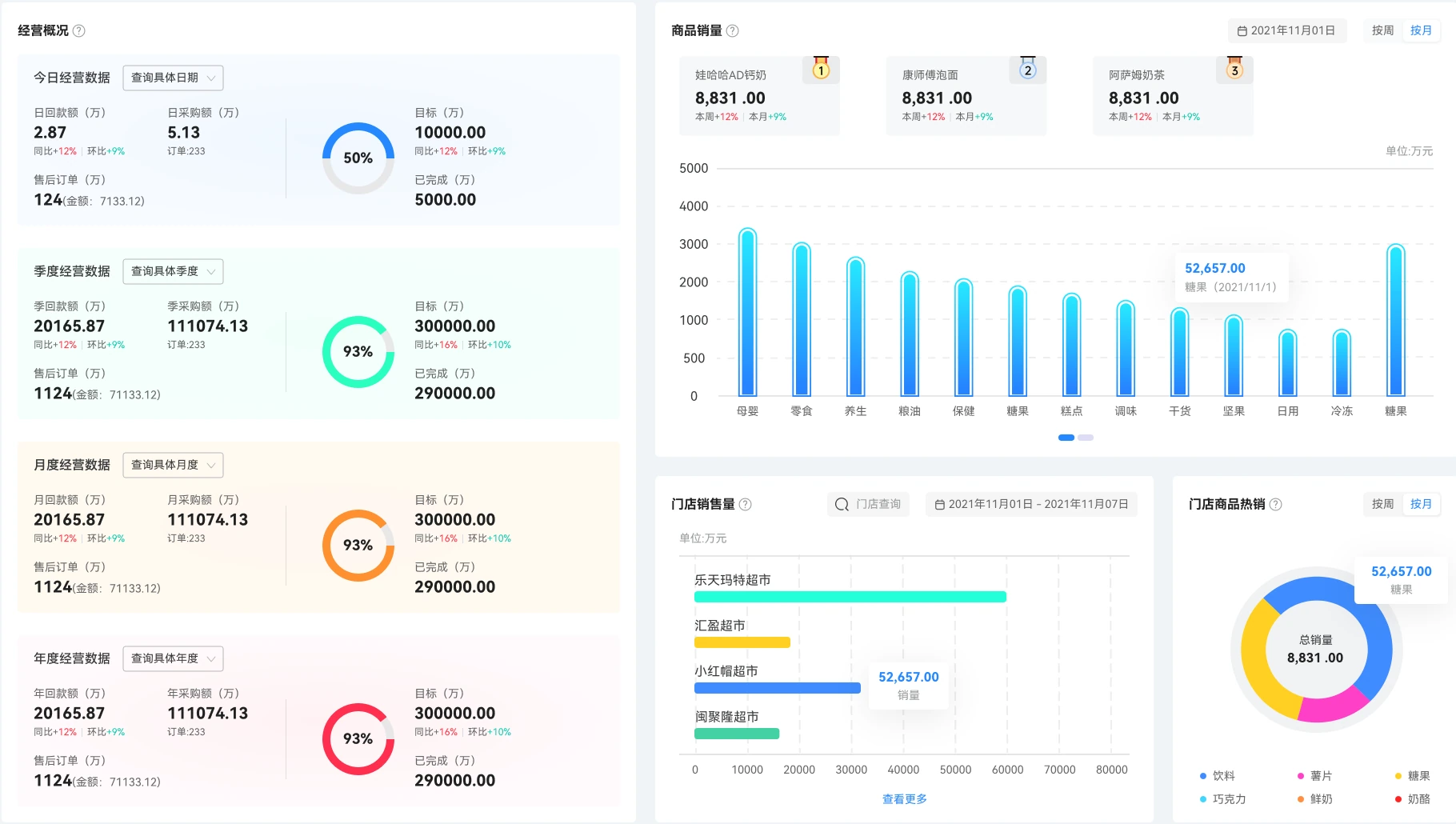This screenshot has height=824, width=1456.
Task: Click the help icon beside 经营概况
Action: (79, 30)
